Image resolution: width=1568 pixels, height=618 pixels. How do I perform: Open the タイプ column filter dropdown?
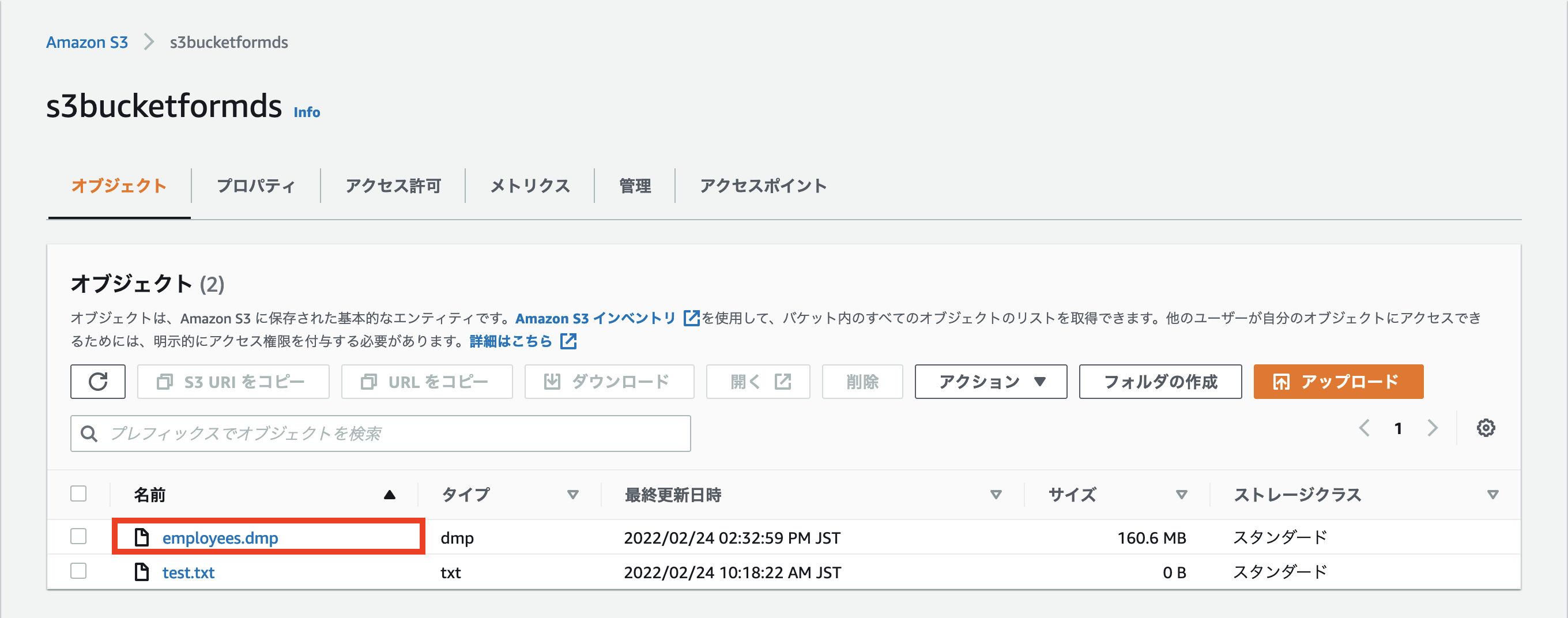click(572, 495)
